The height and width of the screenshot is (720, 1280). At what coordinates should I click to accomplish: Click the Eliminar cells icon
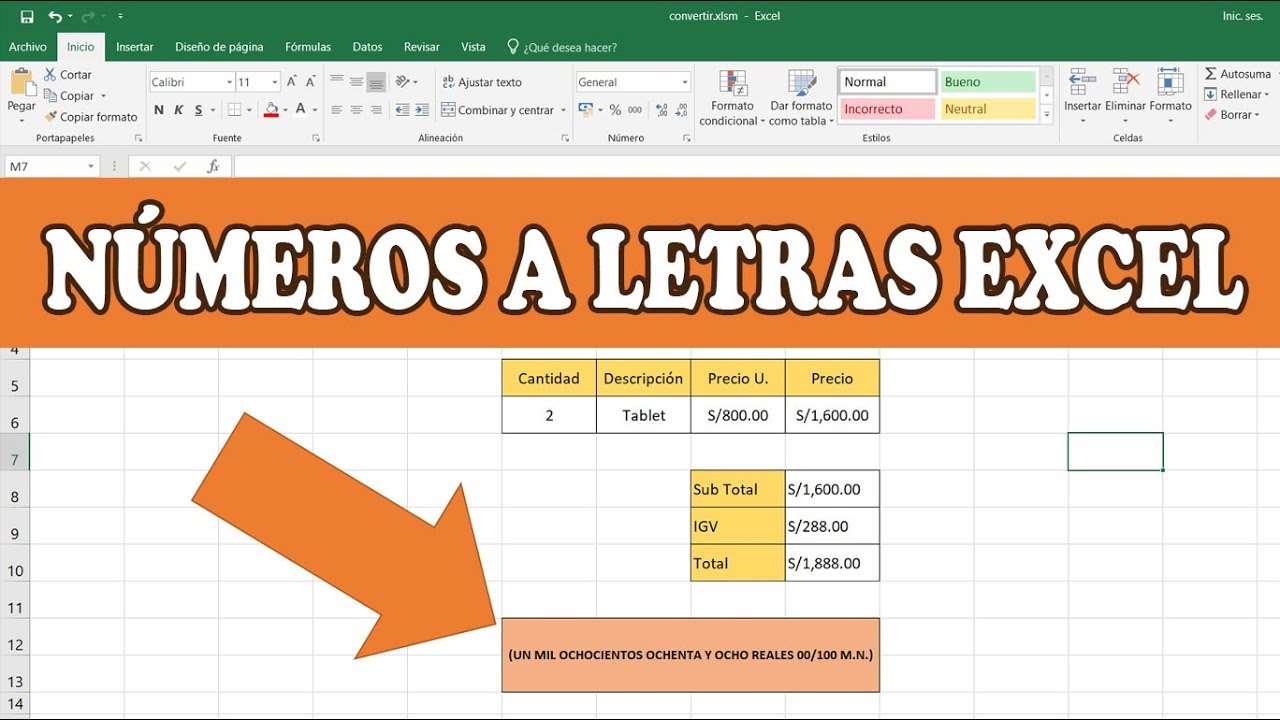pos(1126,82)
